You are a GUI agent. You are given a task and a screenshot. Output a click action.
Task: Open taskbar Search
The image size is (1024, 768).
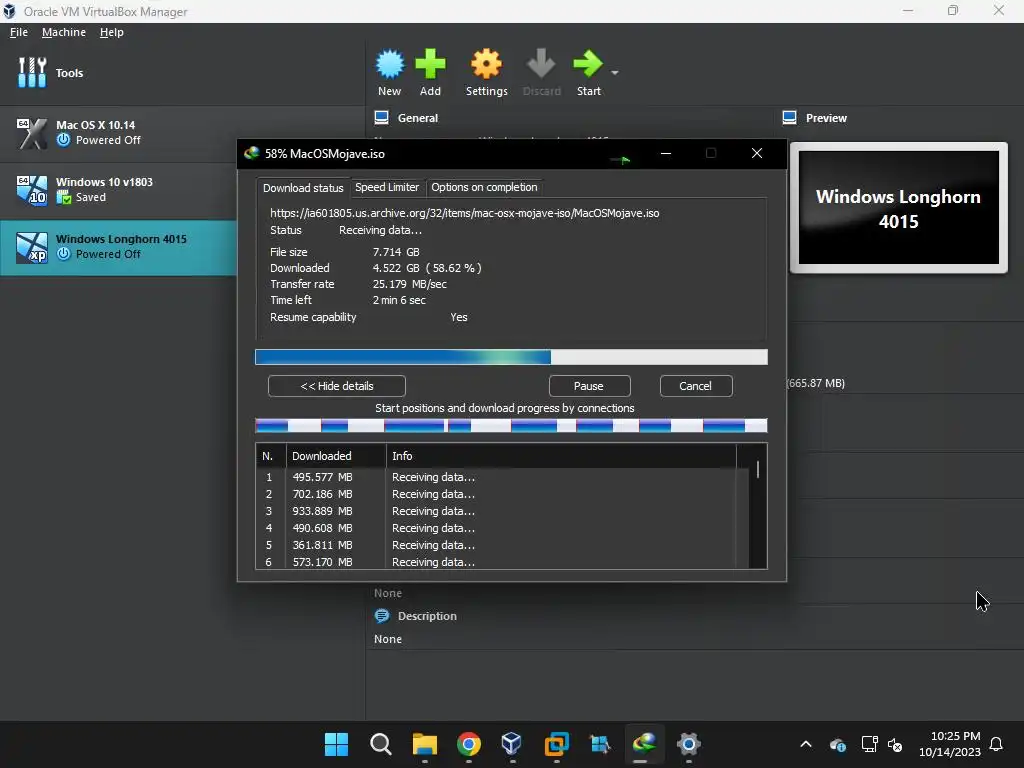pos(380,744)
